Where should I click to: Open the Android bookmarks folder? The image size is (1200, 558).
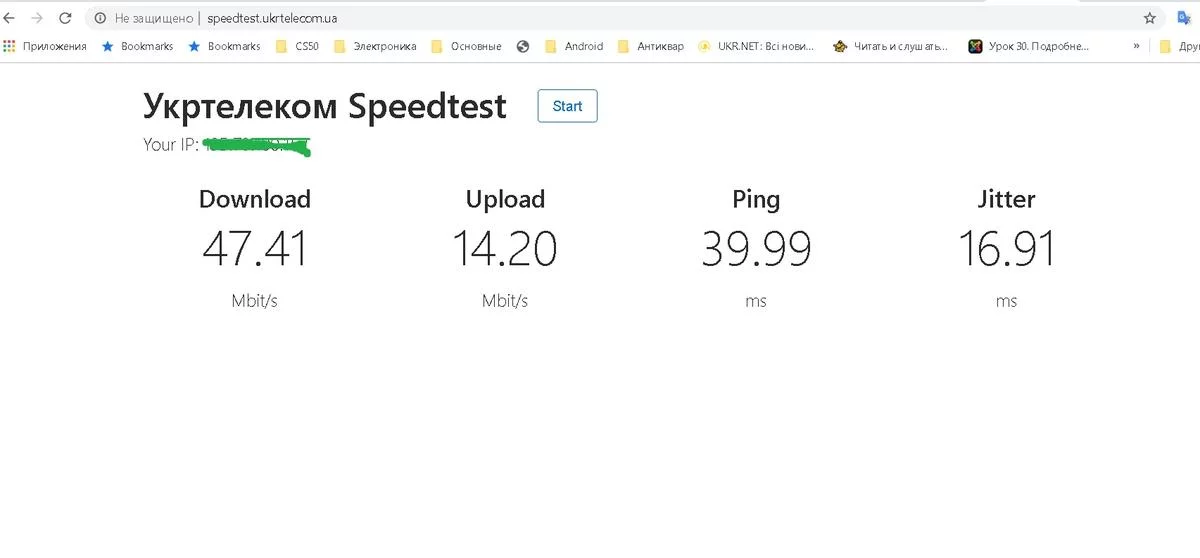coord(574,46)
